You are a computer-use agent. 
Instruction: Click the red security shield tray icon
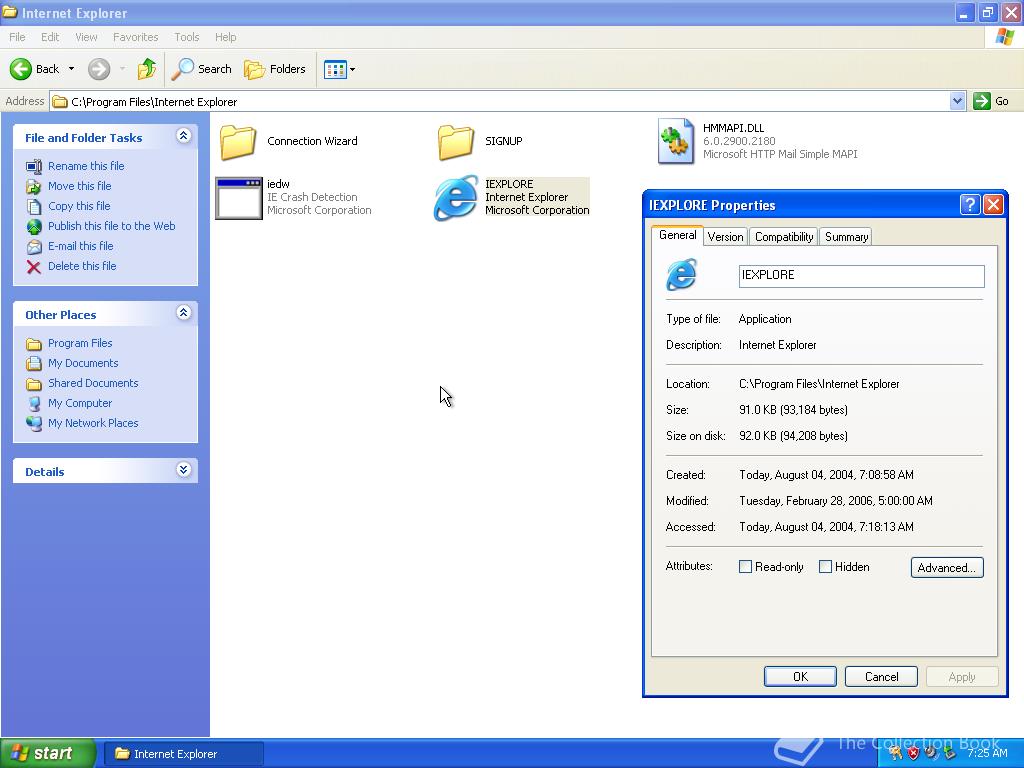click(913, 753)
